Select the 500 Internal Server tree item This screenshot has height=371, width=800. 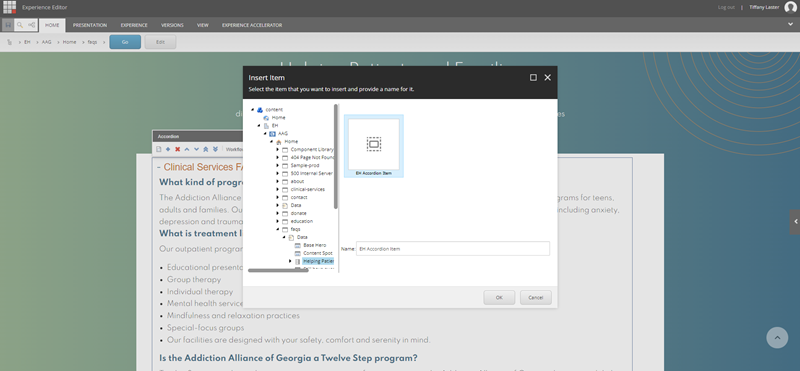click(x=312, y=174)
